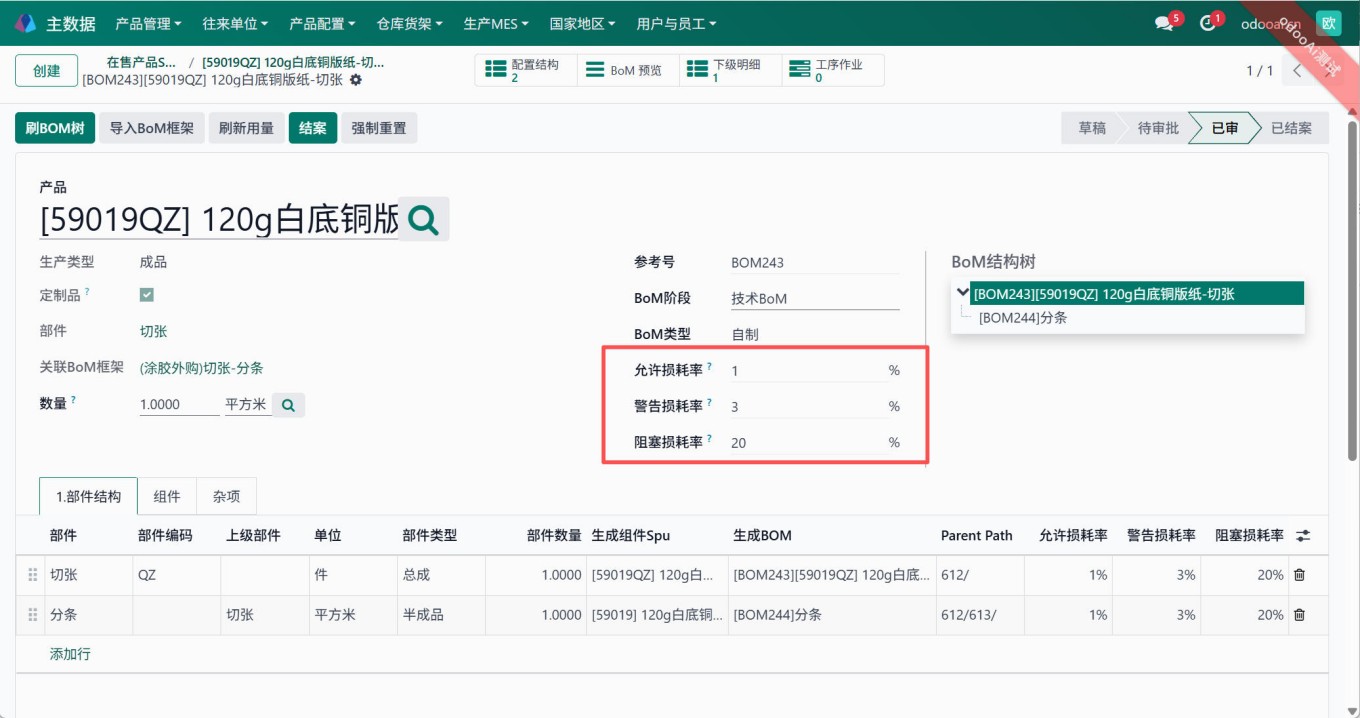
Task: Switch to the 杂项 tab
Action: pos(226,496)
